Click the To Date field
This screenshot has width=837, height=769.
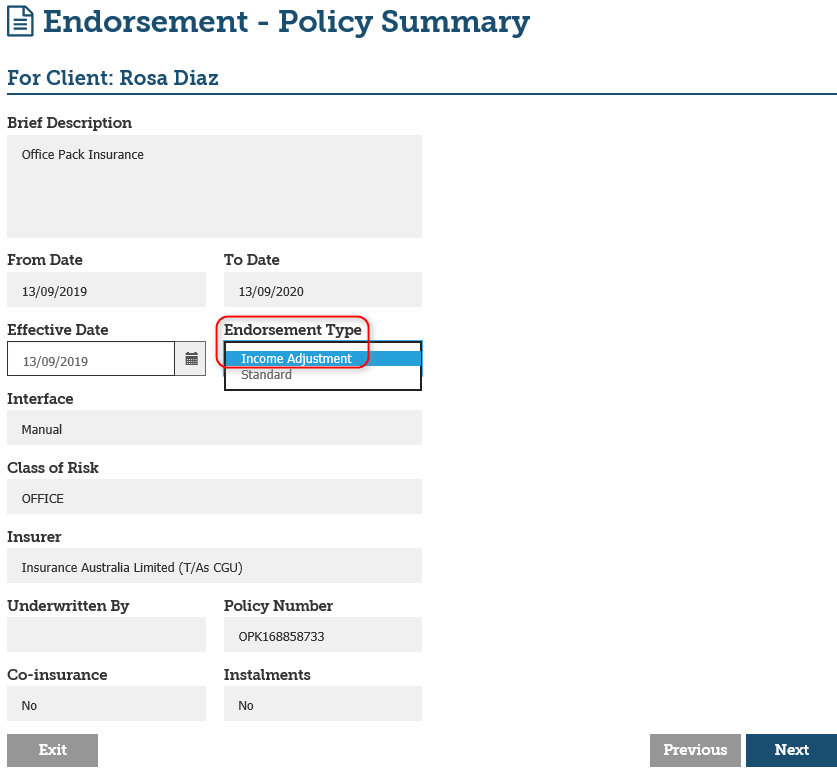click(322, 291)
